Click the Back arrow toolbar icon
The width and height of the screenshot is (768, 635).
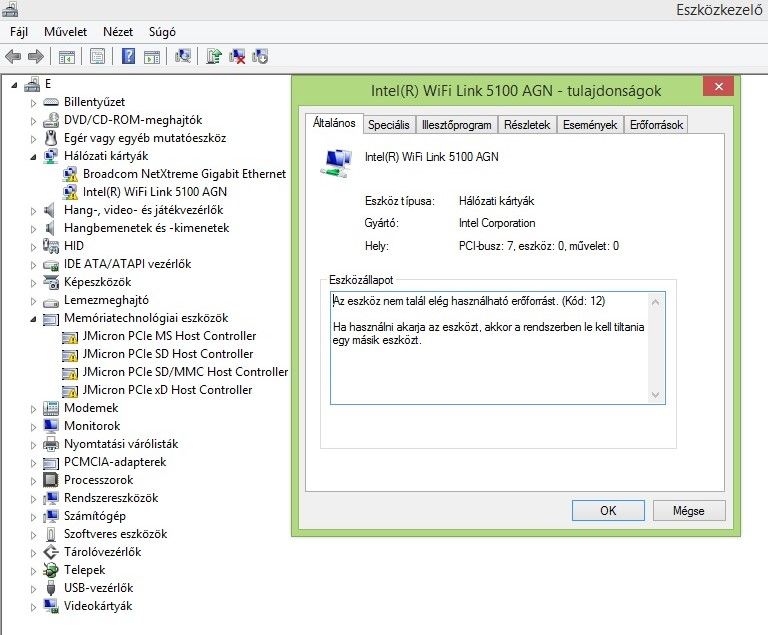[13, 56]
